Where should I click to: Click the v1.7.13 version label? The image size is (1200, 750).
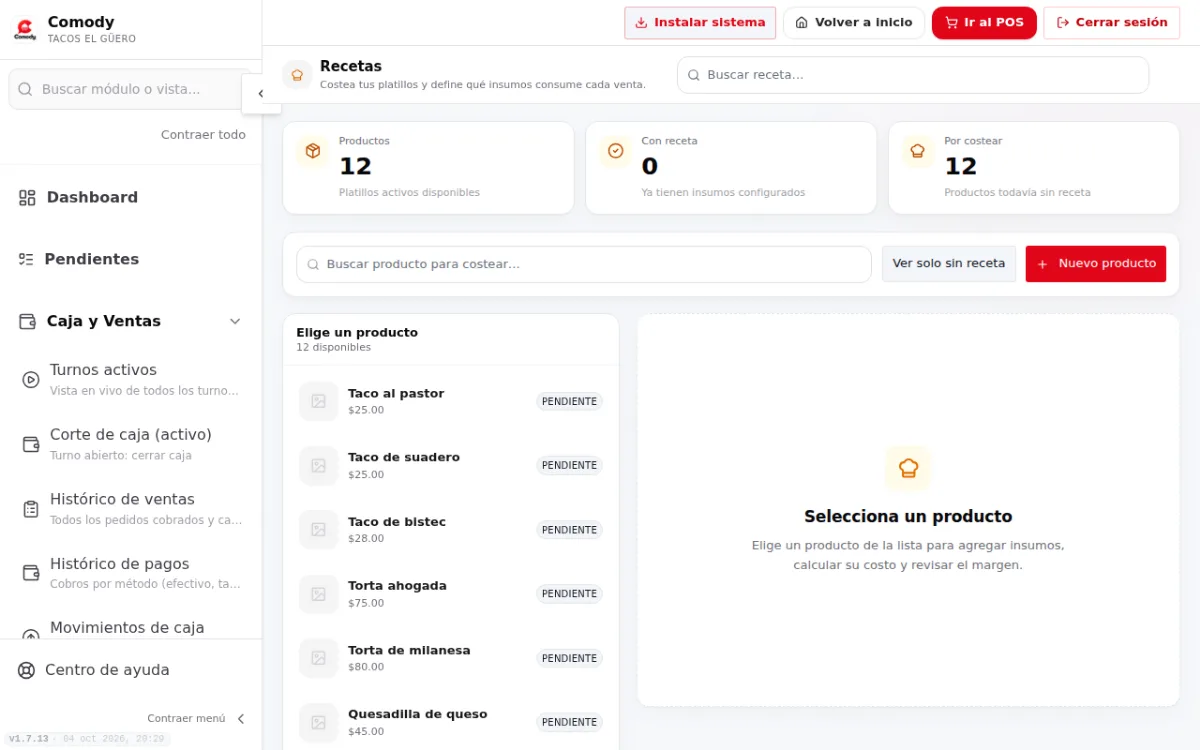(29, 739)
